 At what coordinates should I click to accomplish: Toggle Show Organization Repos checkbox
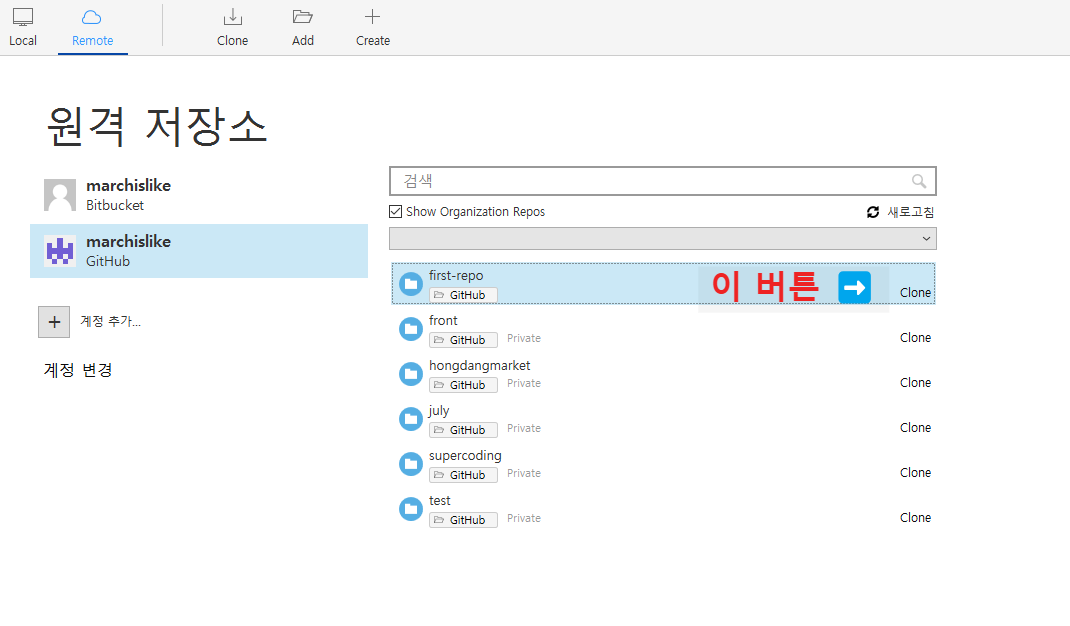coord(396,212)
